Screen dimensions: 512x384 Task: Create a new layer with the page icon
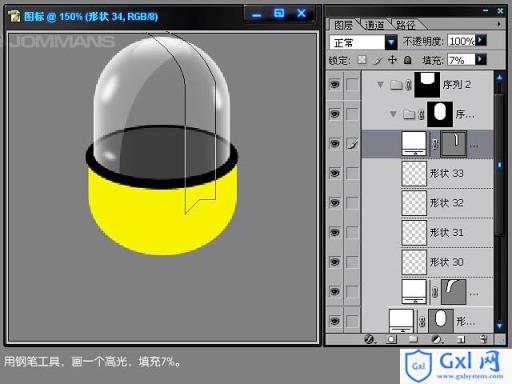pyautogui.click(x=461, y=339)
